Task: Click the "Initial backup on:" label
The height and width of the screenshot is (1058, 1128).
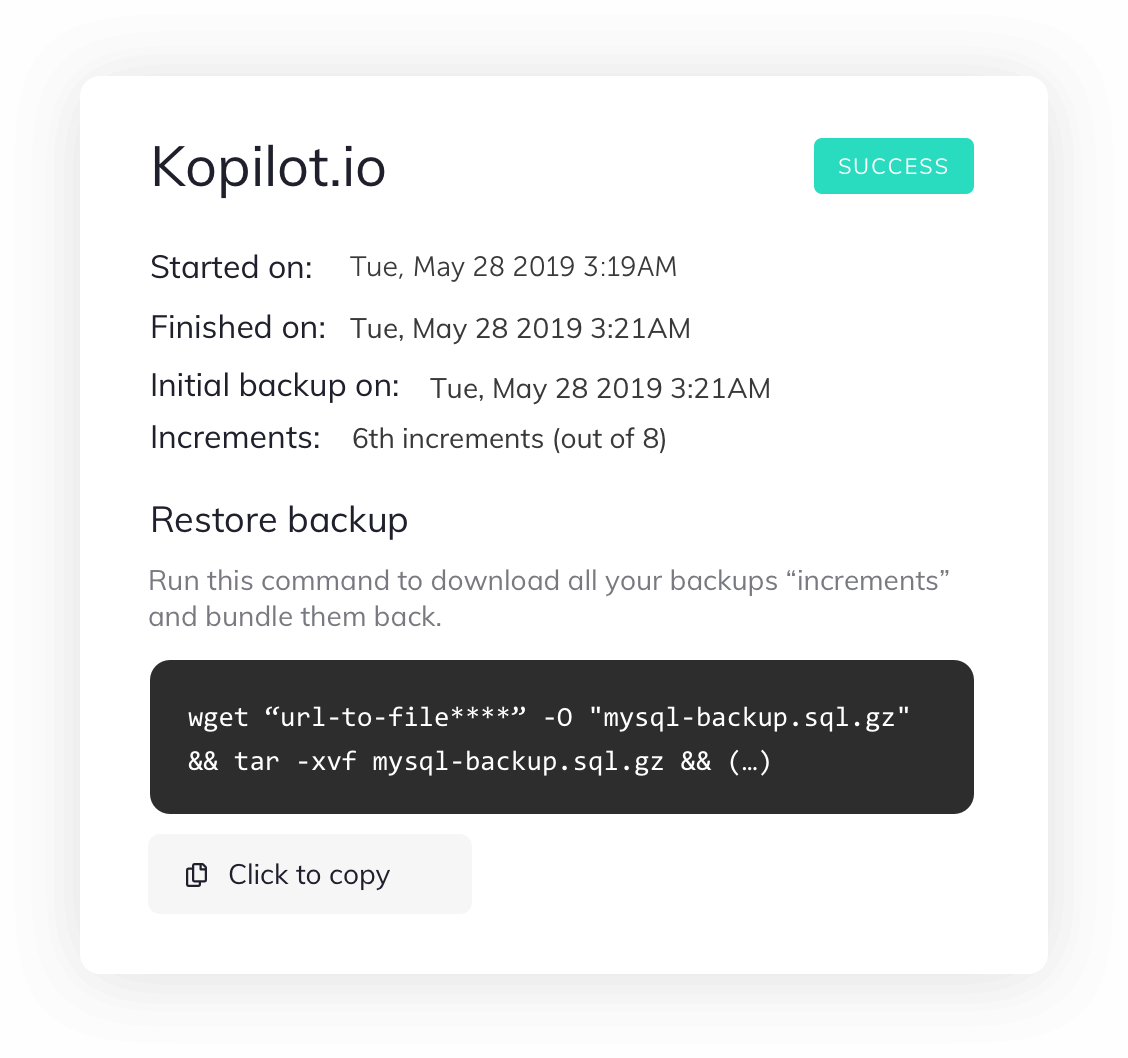Action: coord(275,386)
